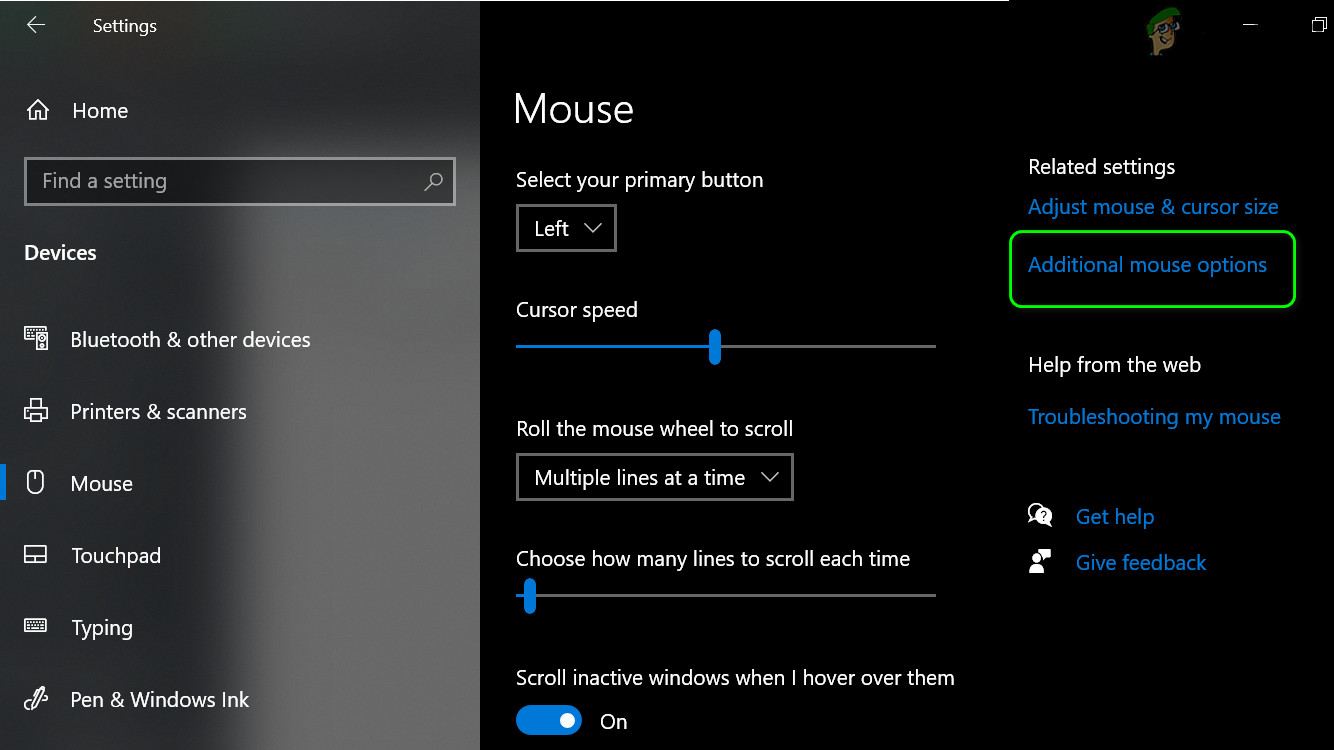
Task: Click the Touchpad icon
Action: pyautogui.click(x=36, y=555)
